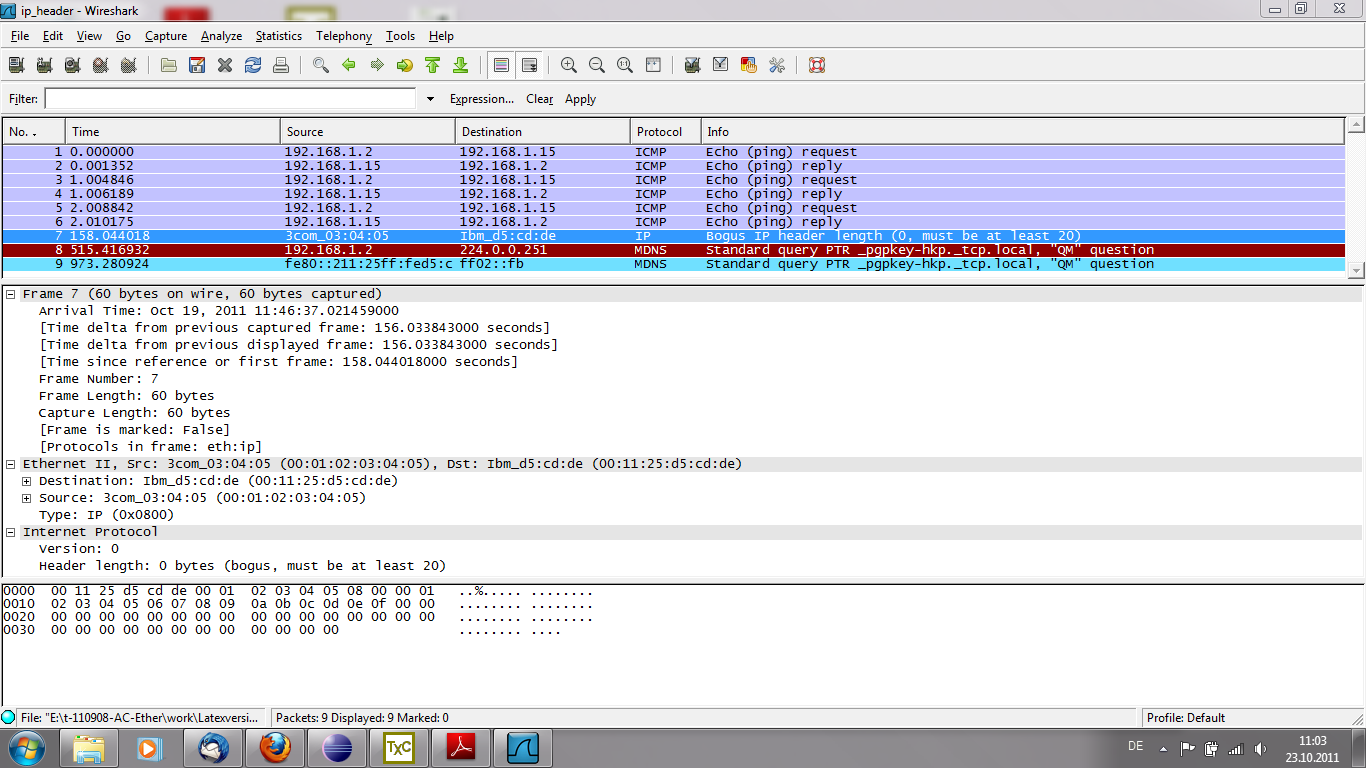Image resolution: width=1366 pixels, height=768 pixels.
Task: Open the Telephony menu
Action: click(344, 36)
